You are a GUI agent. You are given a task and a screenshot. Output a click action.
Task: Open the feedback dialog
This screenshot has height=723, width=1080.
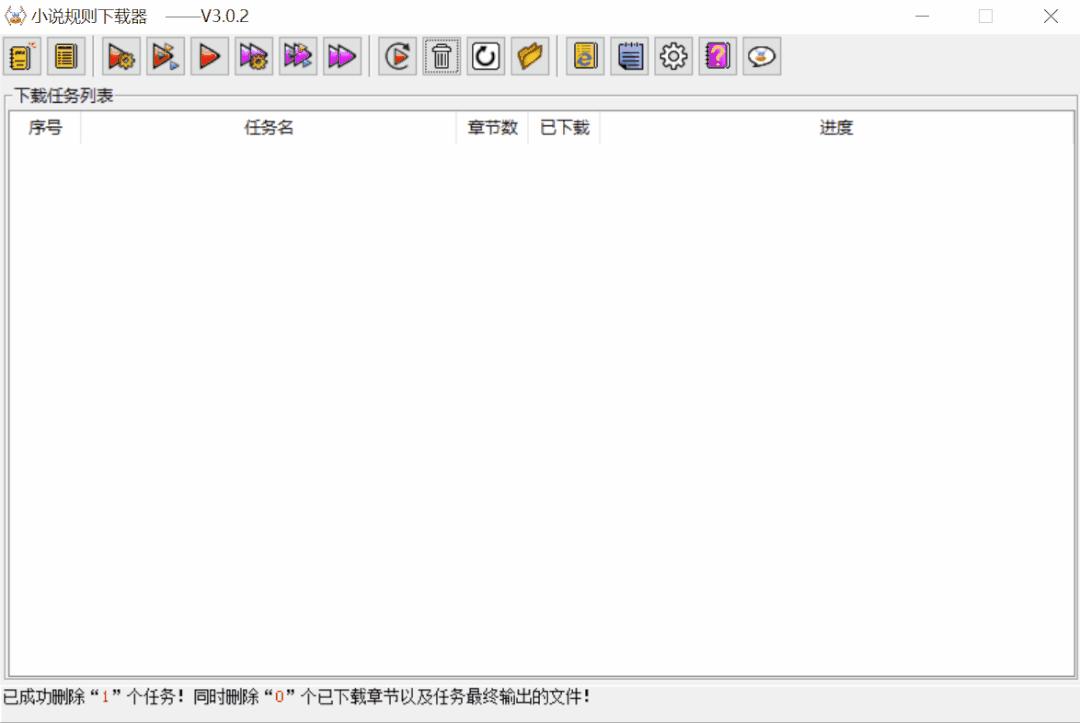pos(762,56)
